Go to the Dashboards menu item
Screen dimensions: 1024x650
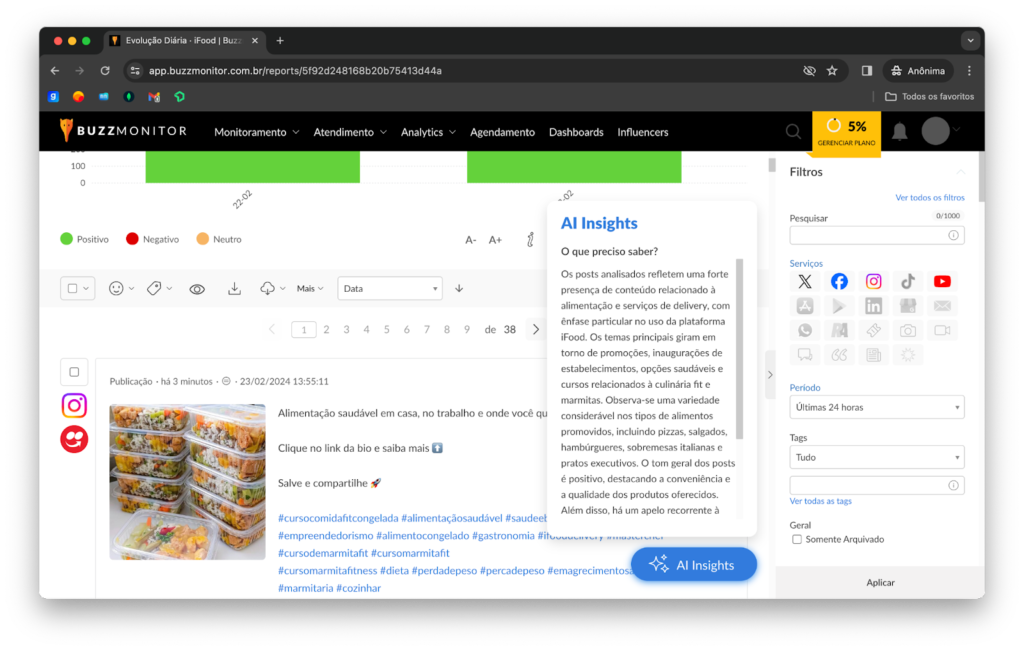[x=576, y=132]
